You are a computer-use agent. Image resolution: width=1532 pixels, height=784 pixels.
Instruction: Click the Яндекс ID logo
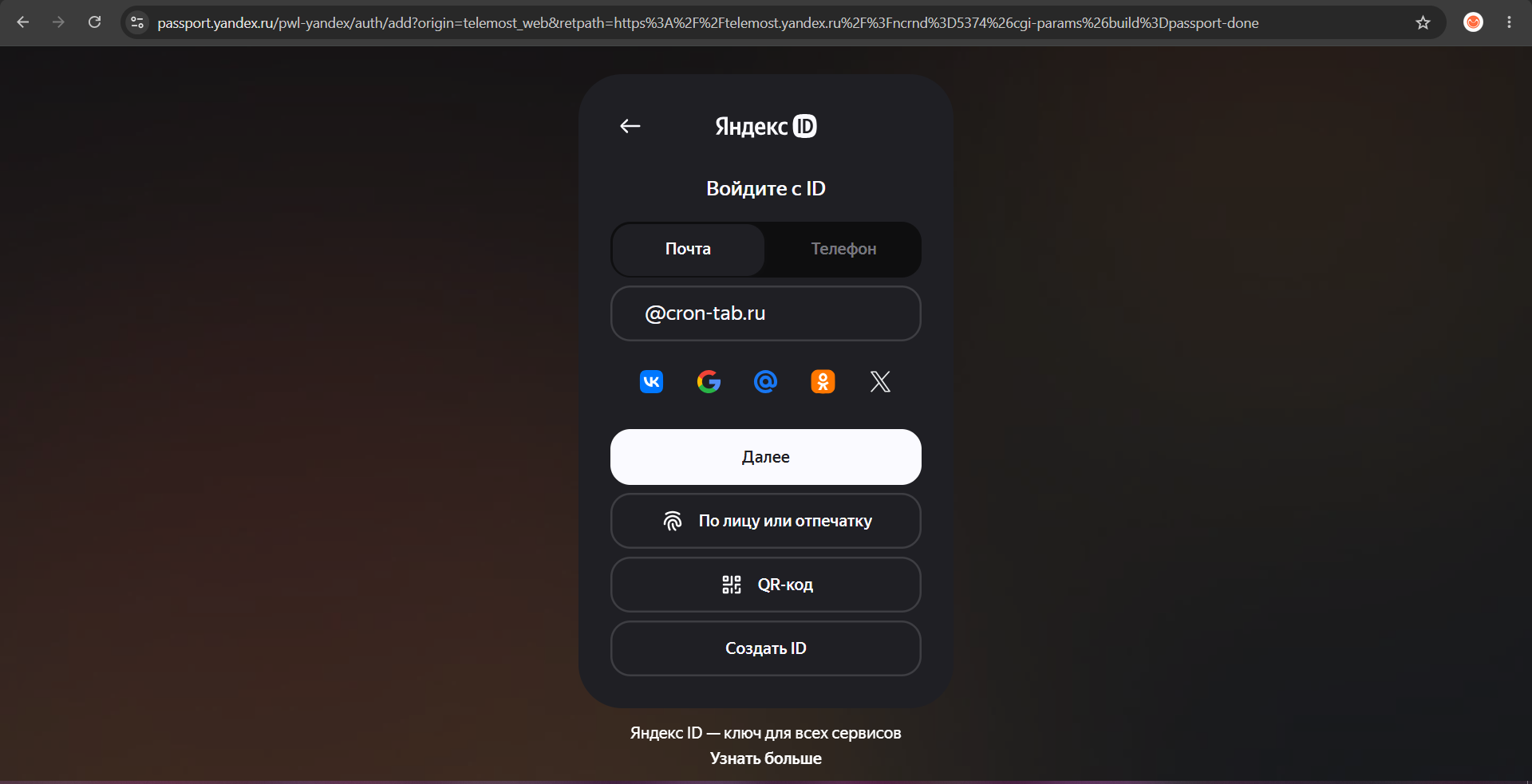point(765,126)
